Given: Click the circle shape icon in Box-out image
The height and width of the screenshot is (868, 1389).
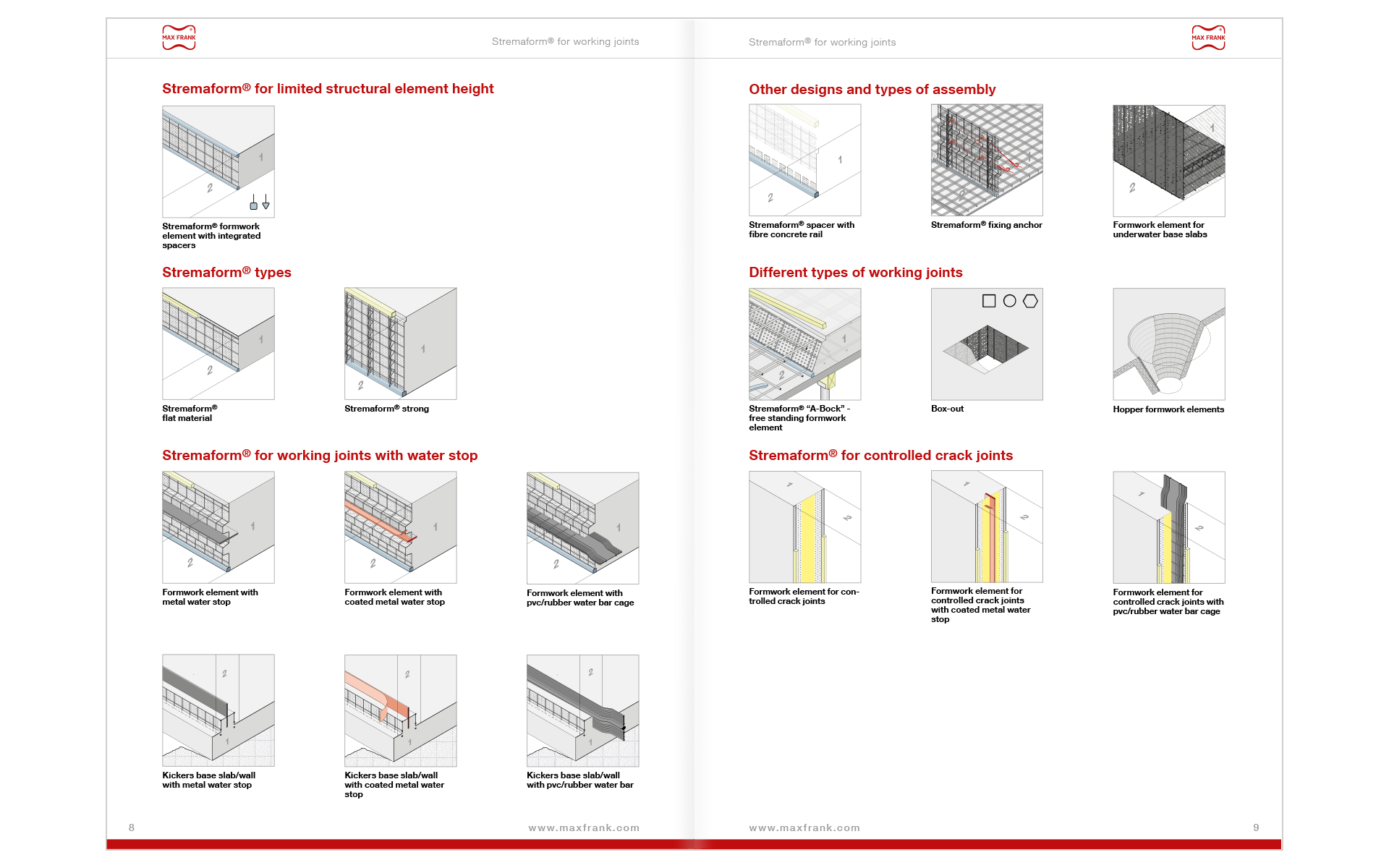Looking at the screenshot, I should 1010,301.
